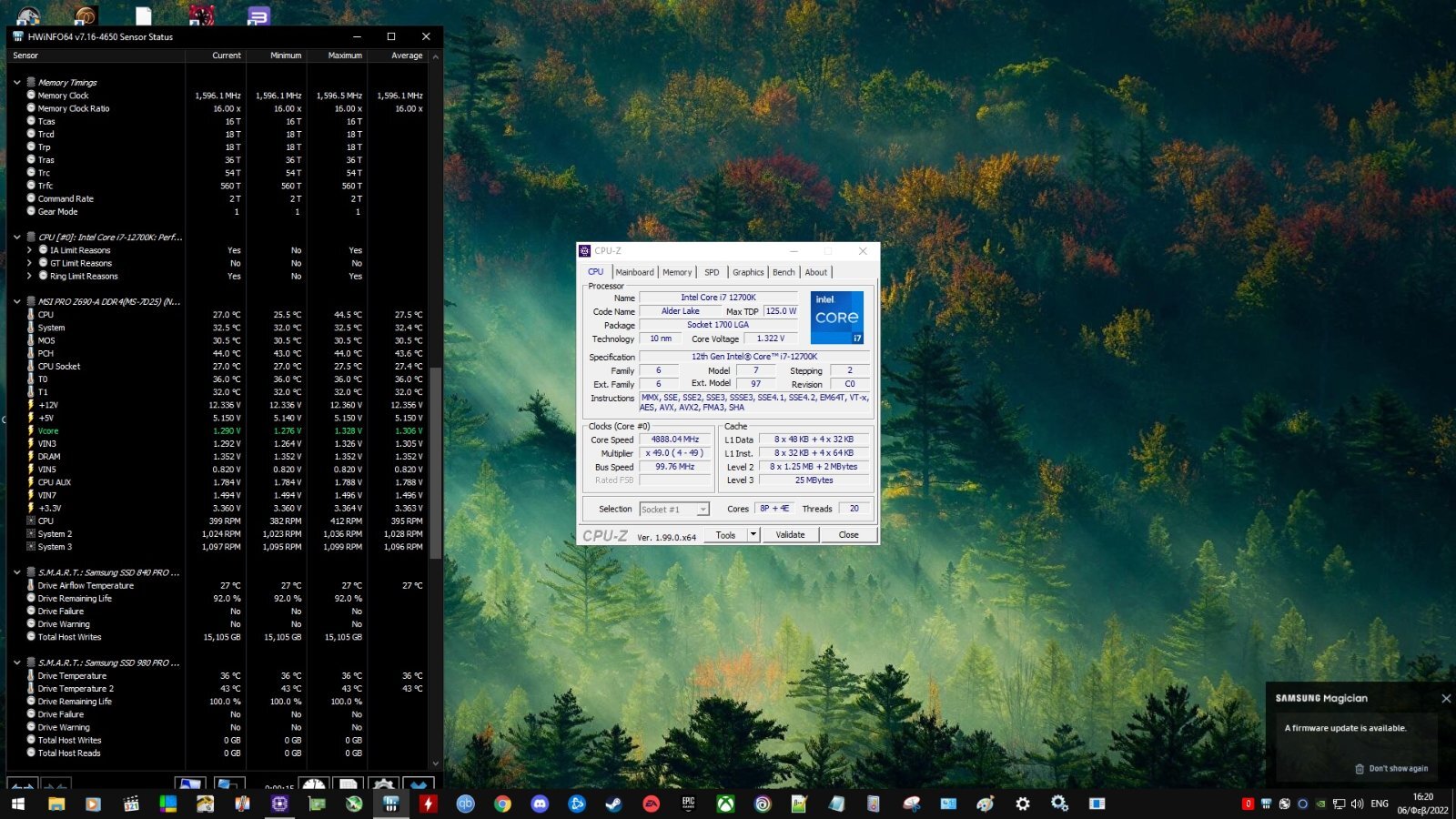Image resolution: width=1456 pixels, height=819 pixels.
Task: Collapse the Memory Timings sensor group
Action: [x=16, y=82]
